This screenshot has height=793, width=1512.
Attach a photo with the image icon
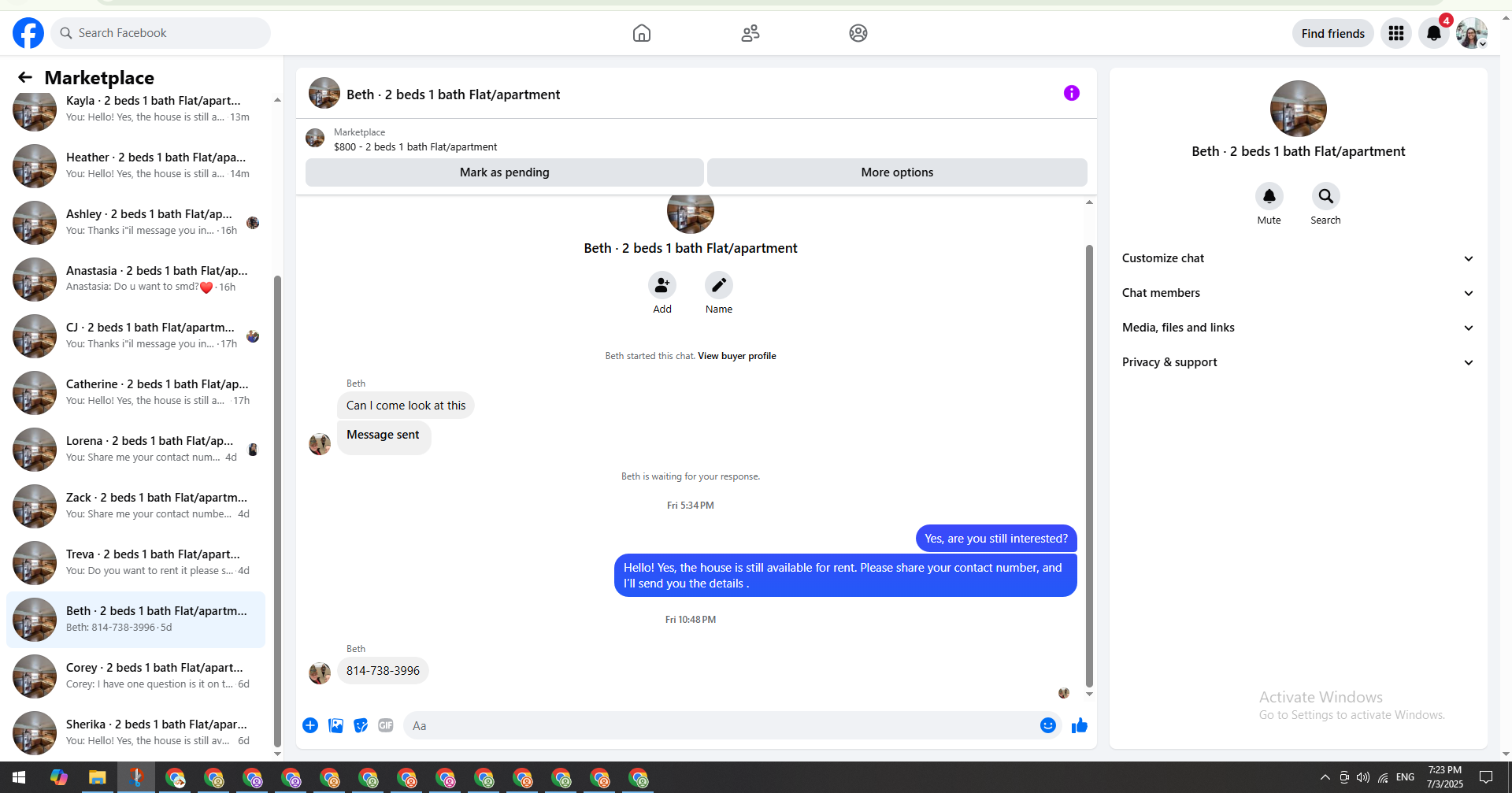point(335,725)
